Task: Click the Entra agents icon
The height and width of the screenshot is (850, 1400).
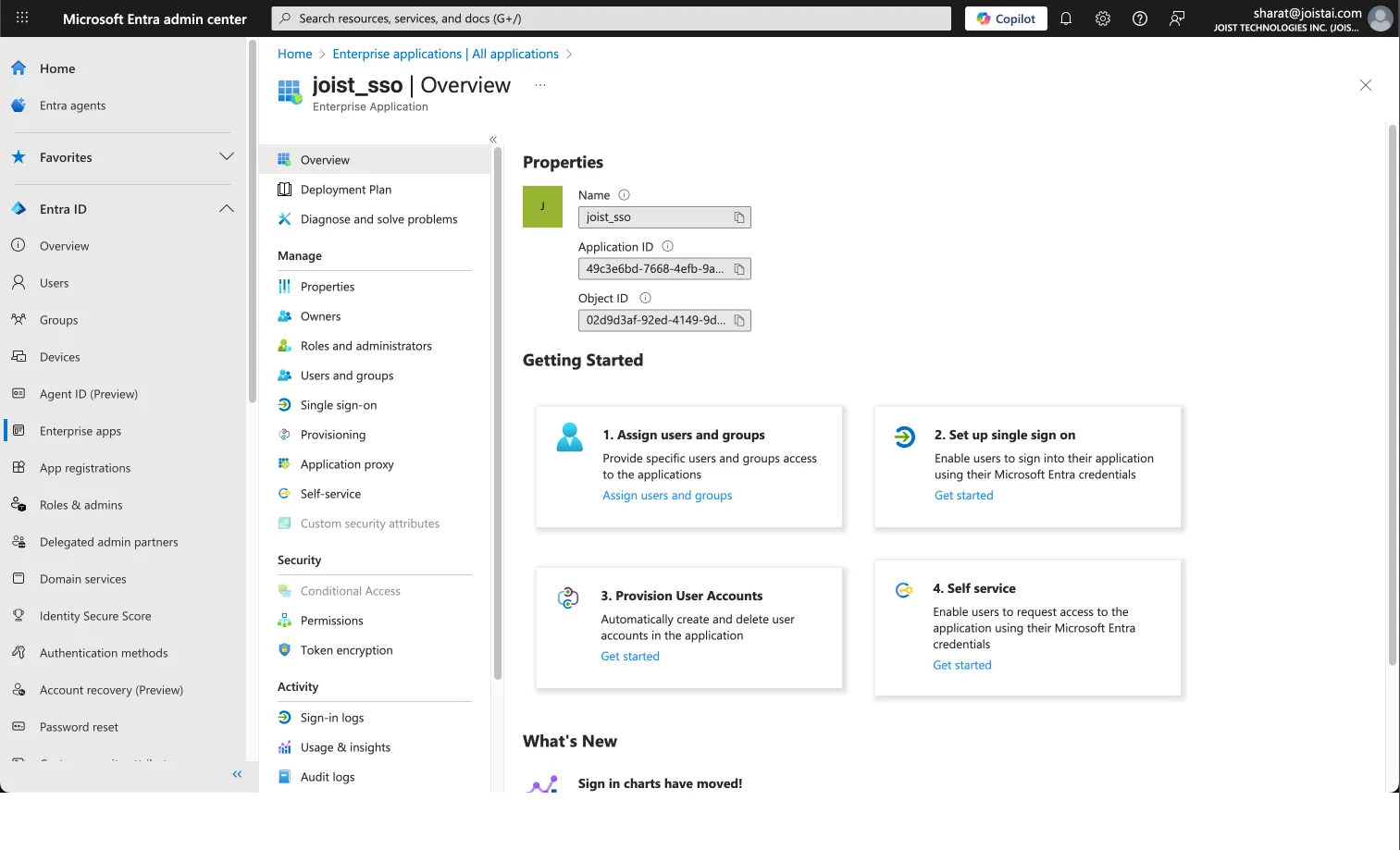Action: click(19, 105)
